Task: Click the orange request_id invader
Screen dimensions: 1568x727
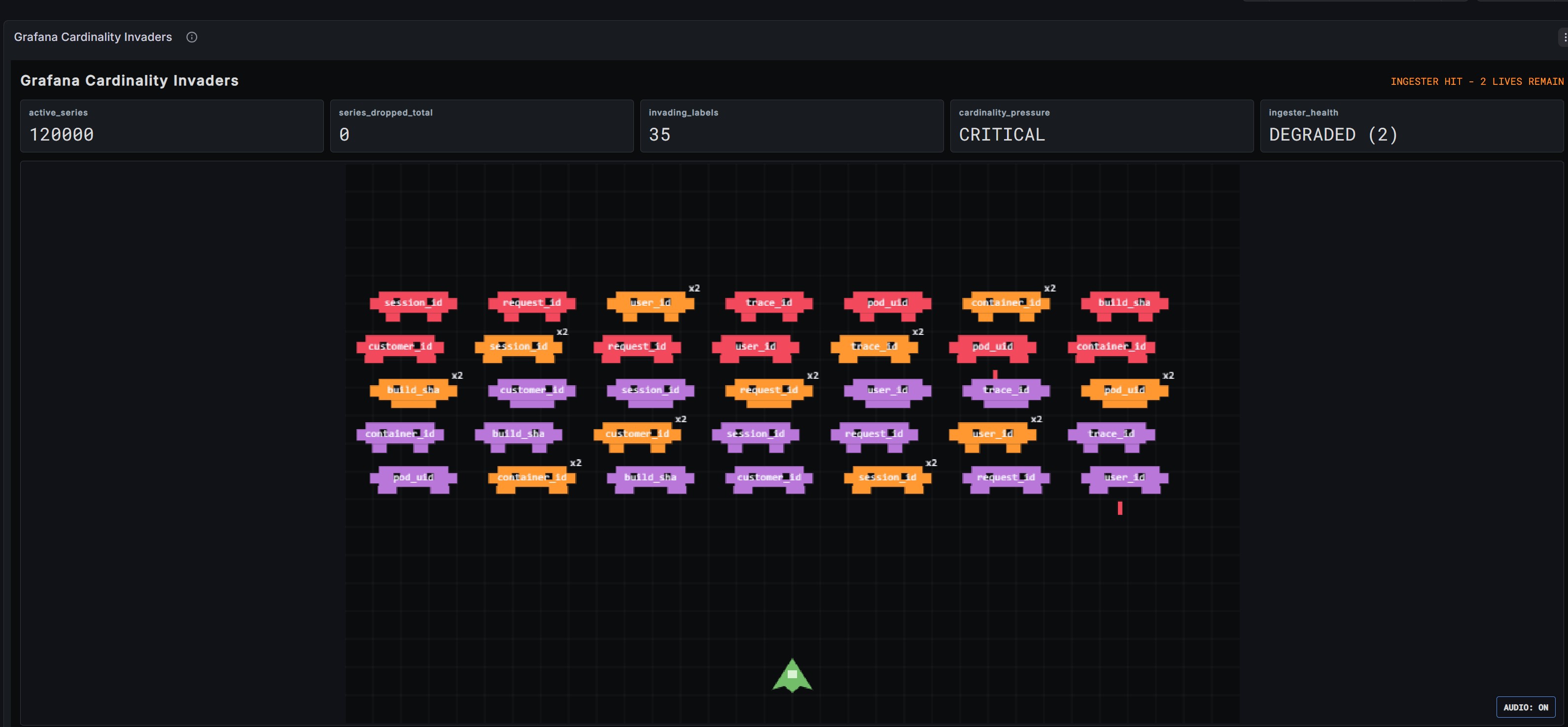Action: point(769,393)
